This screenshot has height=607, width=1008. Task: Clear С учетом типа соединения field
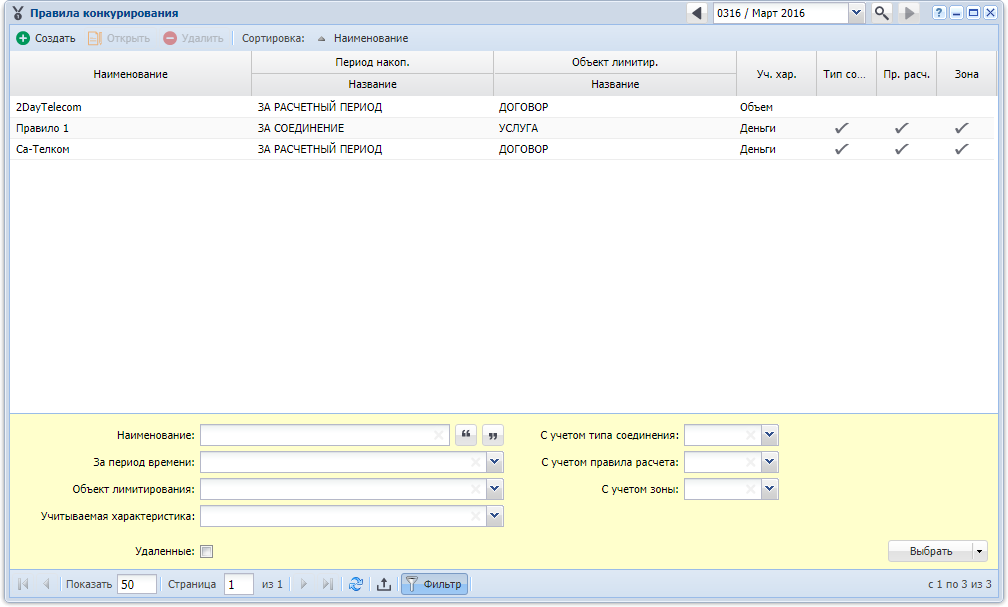click(750, 435)
